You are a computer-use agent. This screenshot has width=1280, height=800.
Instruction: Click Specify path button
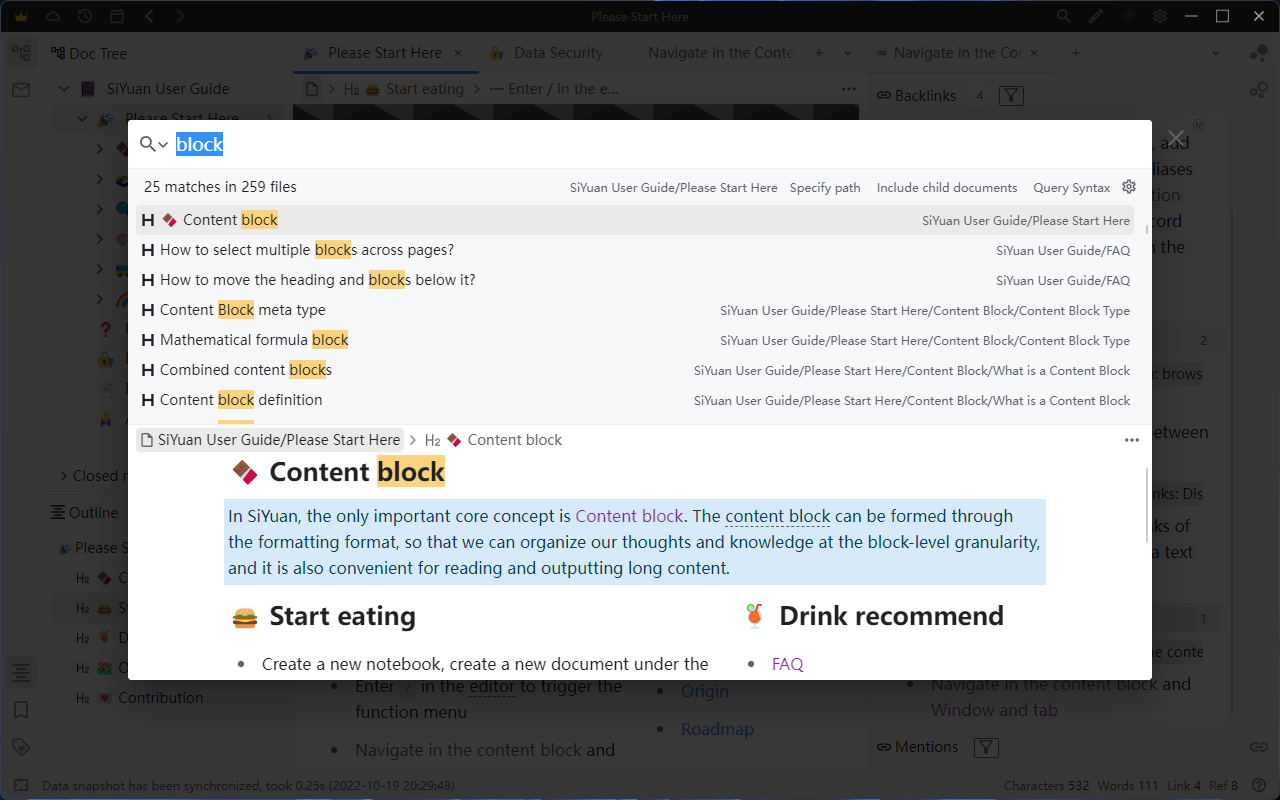coord(824,188)
